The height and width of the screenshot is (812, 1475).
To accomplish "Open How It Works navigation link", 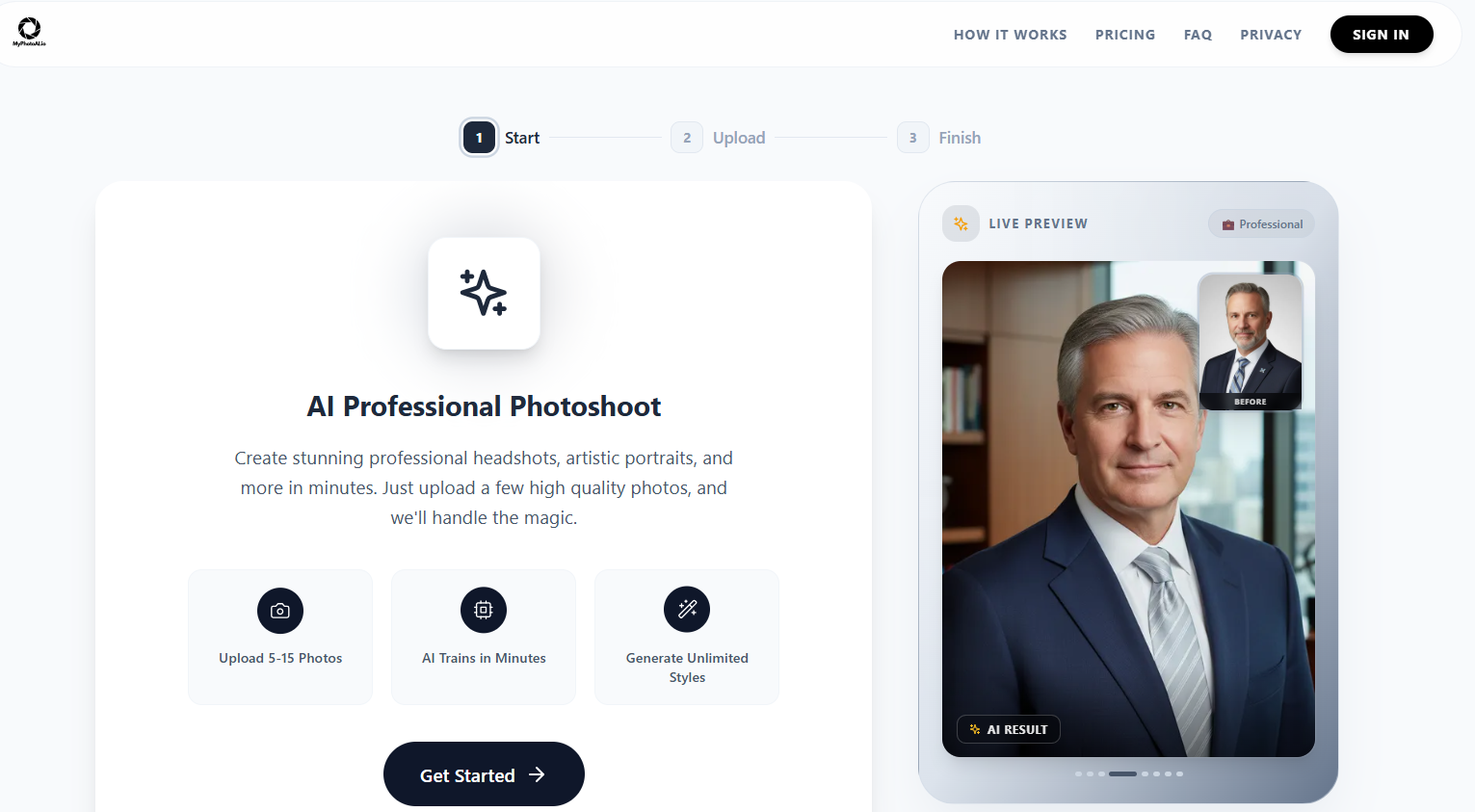I will pyautogui.click(x=1010, y=35).
